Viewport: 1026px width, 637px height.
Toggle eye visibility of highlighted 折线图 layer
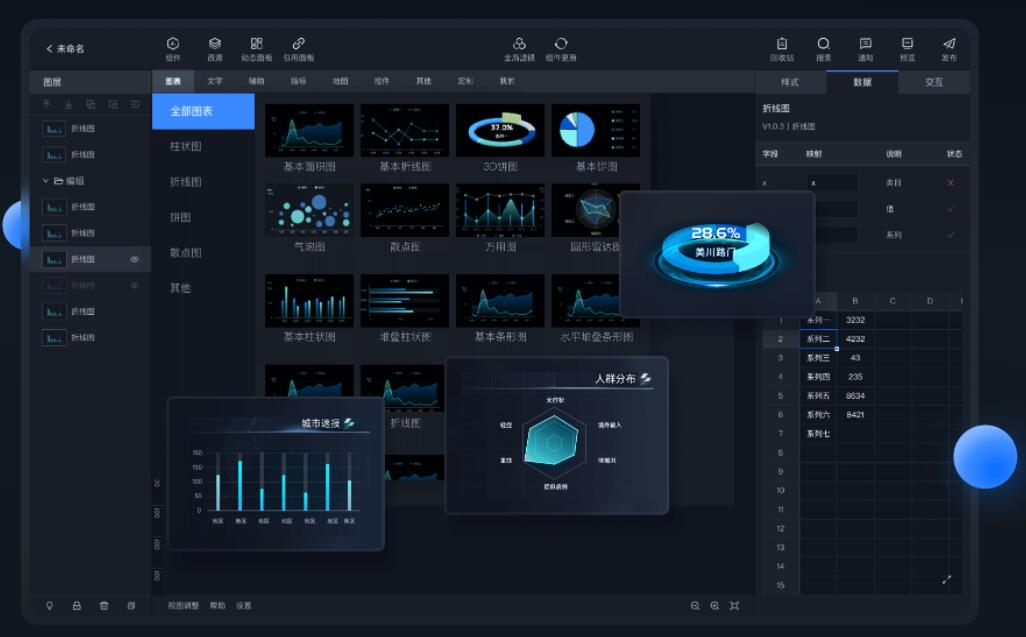[x=135, y=259]
